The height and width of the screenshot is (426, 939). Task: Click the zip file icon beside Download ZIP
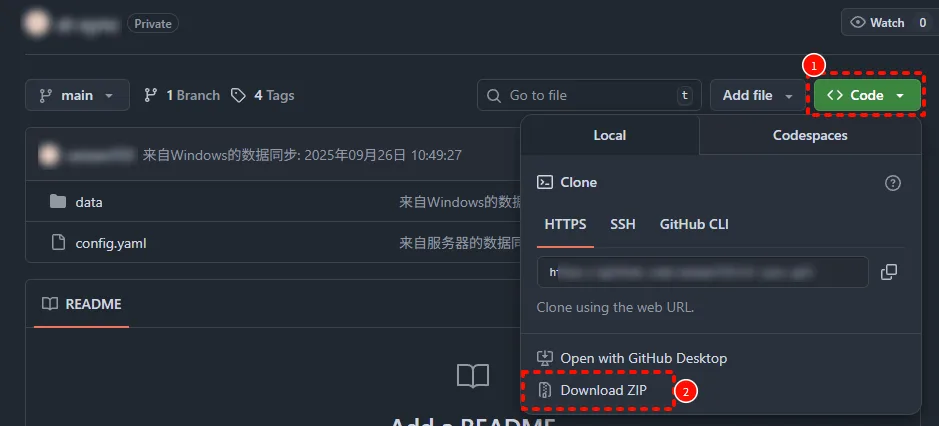tap(544, 391)
